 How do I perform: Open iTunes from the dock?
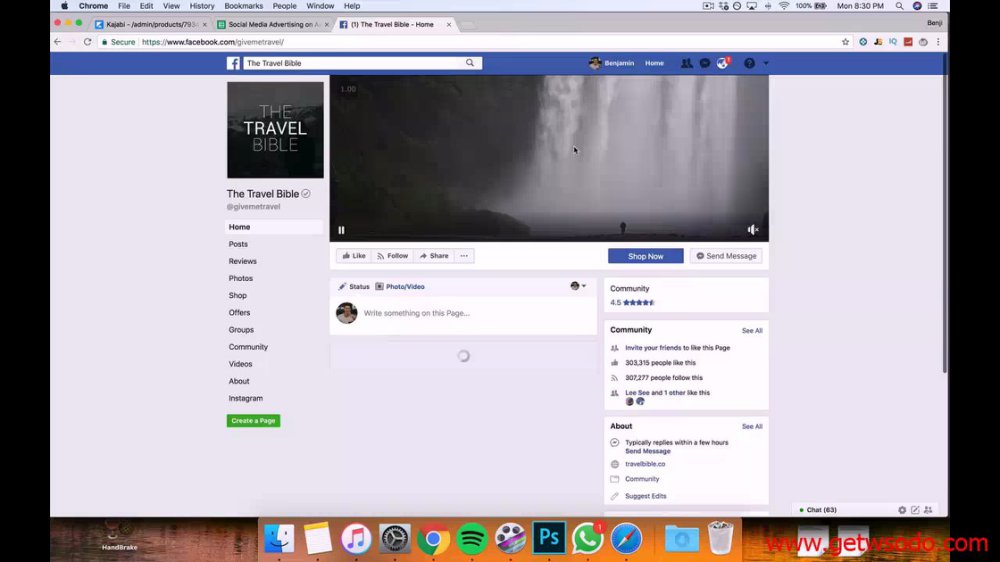[356, 538]
